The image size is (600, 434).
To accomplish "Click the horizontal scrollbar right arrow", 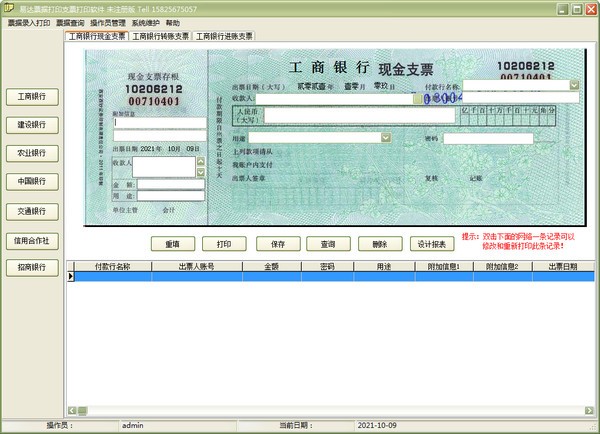I will click(589, 411).
